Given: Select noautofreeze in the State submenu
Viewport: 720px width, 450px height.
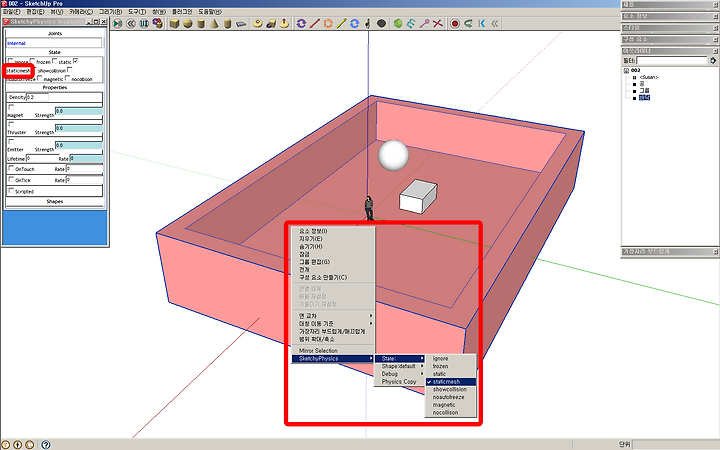Looking at the screenshot, I should 451,397.
